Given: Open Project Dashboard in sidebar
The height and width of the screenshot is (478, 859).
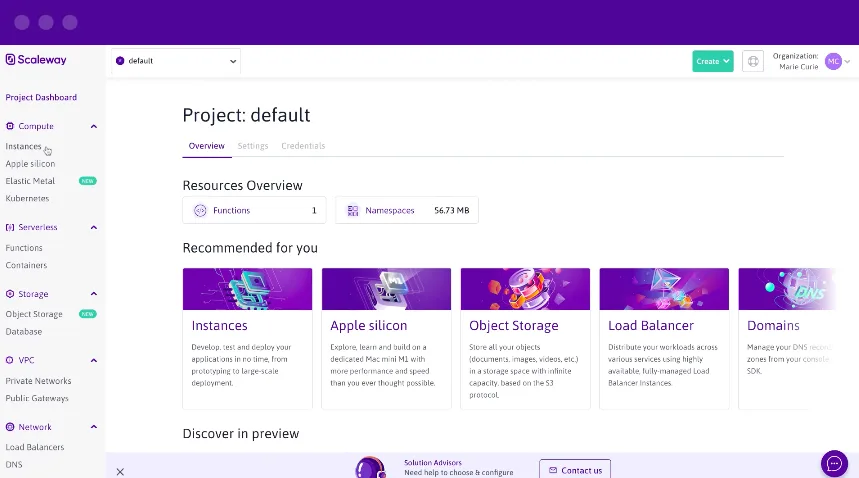Looking at the screenshot, I should pyautogui.click(x=41, y=97).
